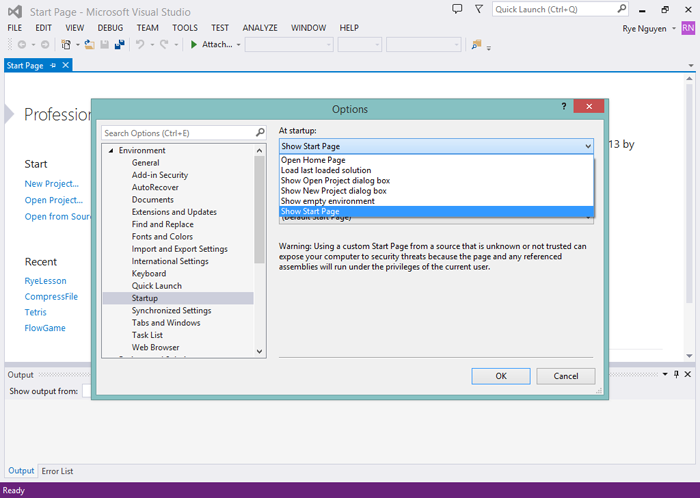Click the Save toolbar icon
700x498 pixels.
click(x=104, y=45)
